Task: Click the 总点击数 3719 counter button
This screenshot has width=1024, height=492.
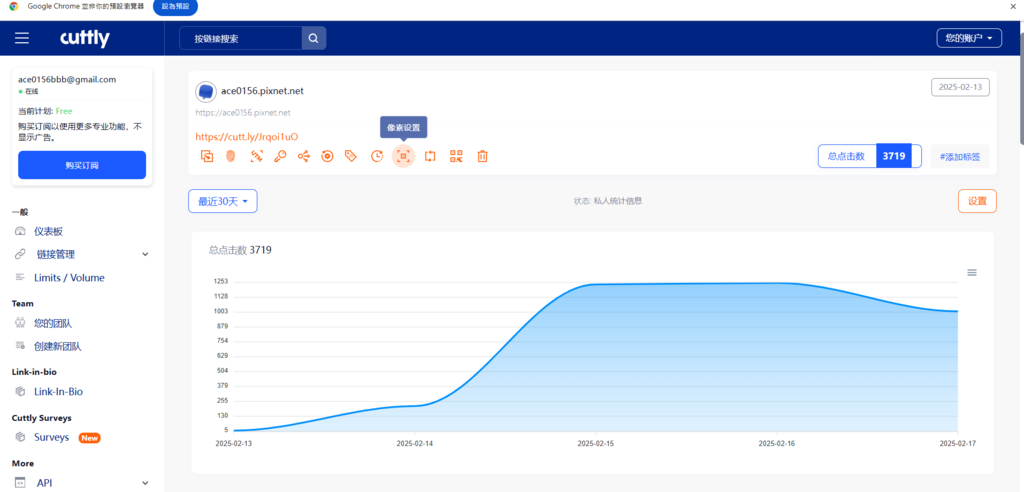Action: tap(869, 156)
